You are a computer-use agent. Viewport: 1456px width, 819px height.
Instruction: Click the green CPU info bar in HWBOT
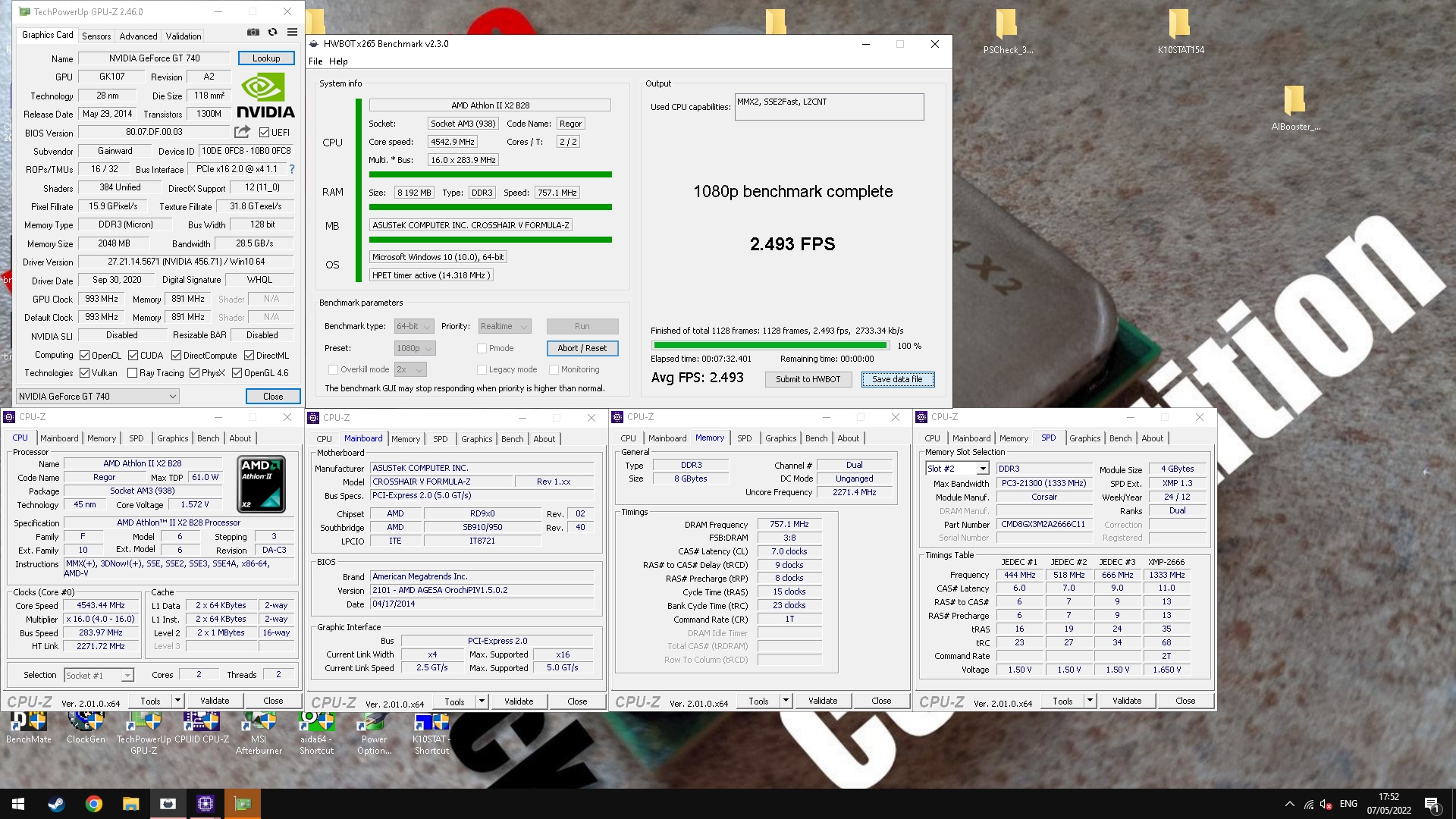pyautogui.click(x=490, y=174)
